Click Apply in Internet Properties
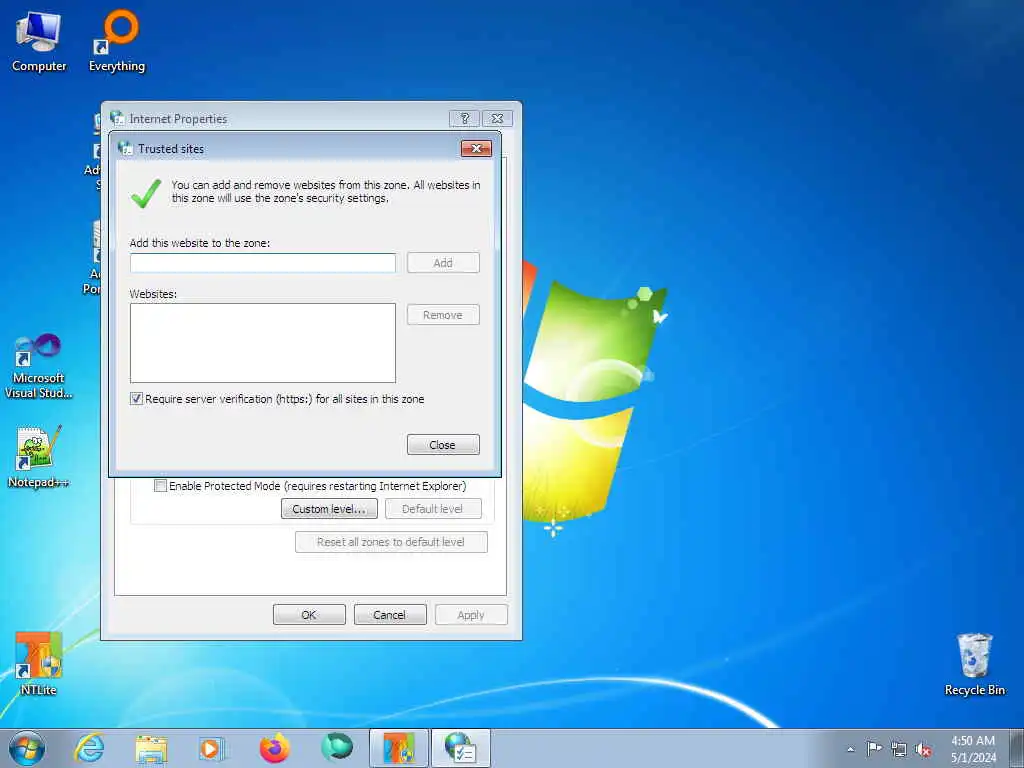1024x768 pixels. 471,615
